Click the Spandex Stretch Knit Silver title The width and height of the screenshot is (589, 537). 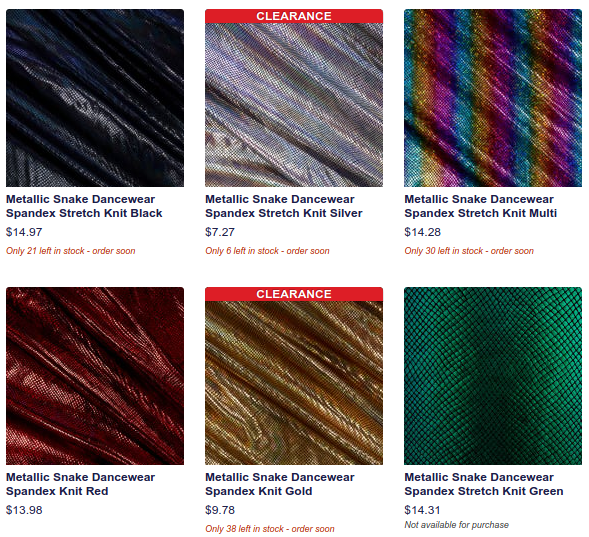pyautogui.click(x=284, y=206)
